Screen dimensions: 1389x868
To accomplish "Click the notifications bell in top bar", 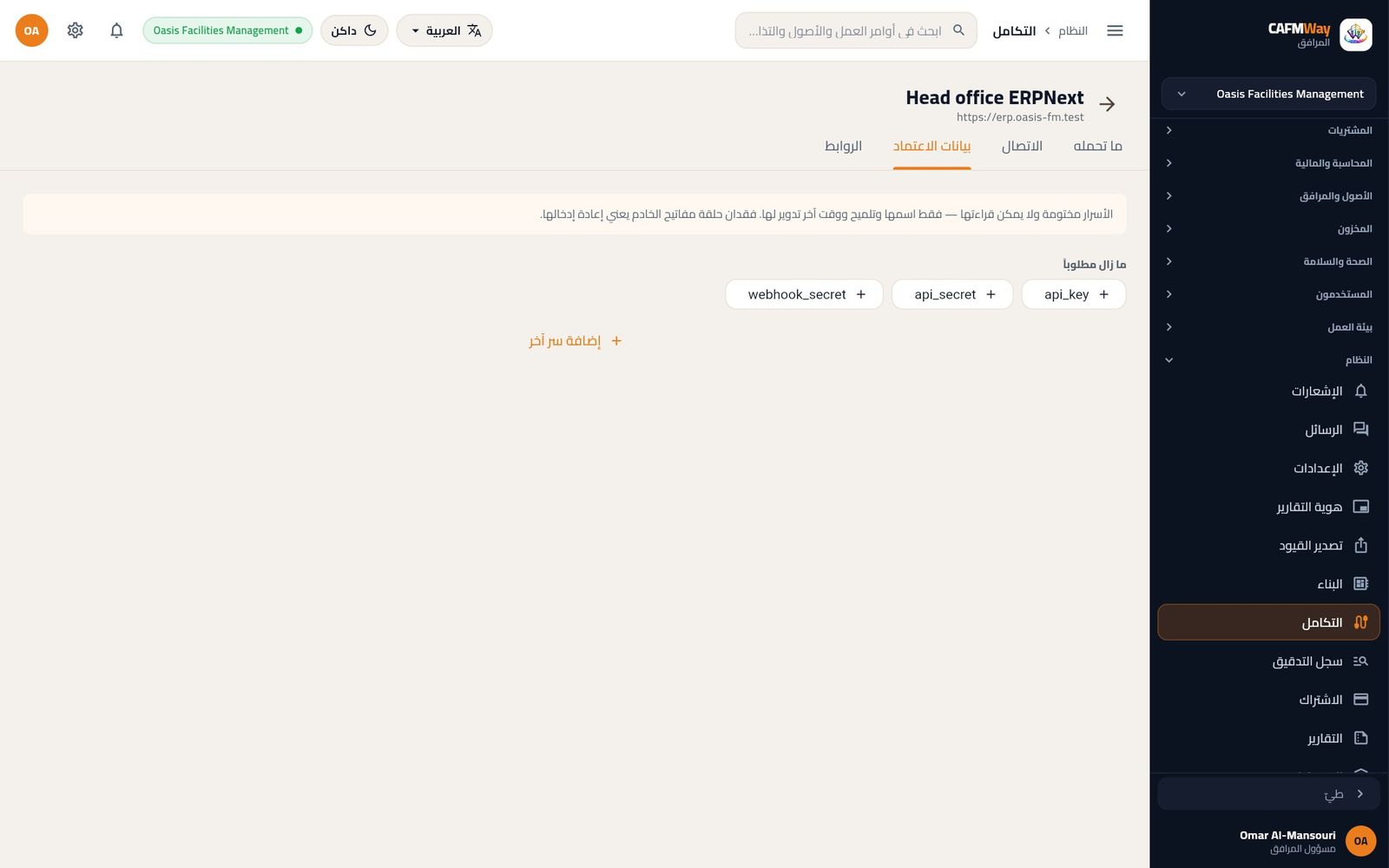I will point(116,30).
